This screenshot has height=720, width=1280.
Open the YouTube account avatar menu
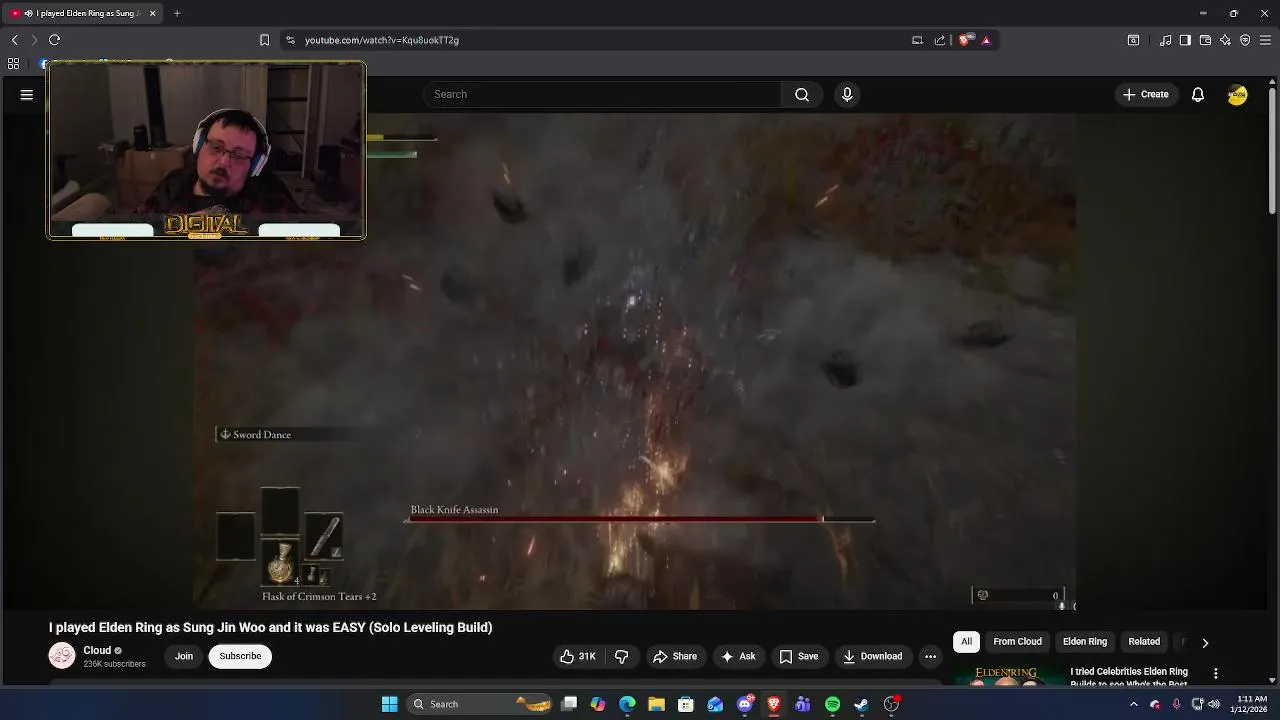point(1237,94)
